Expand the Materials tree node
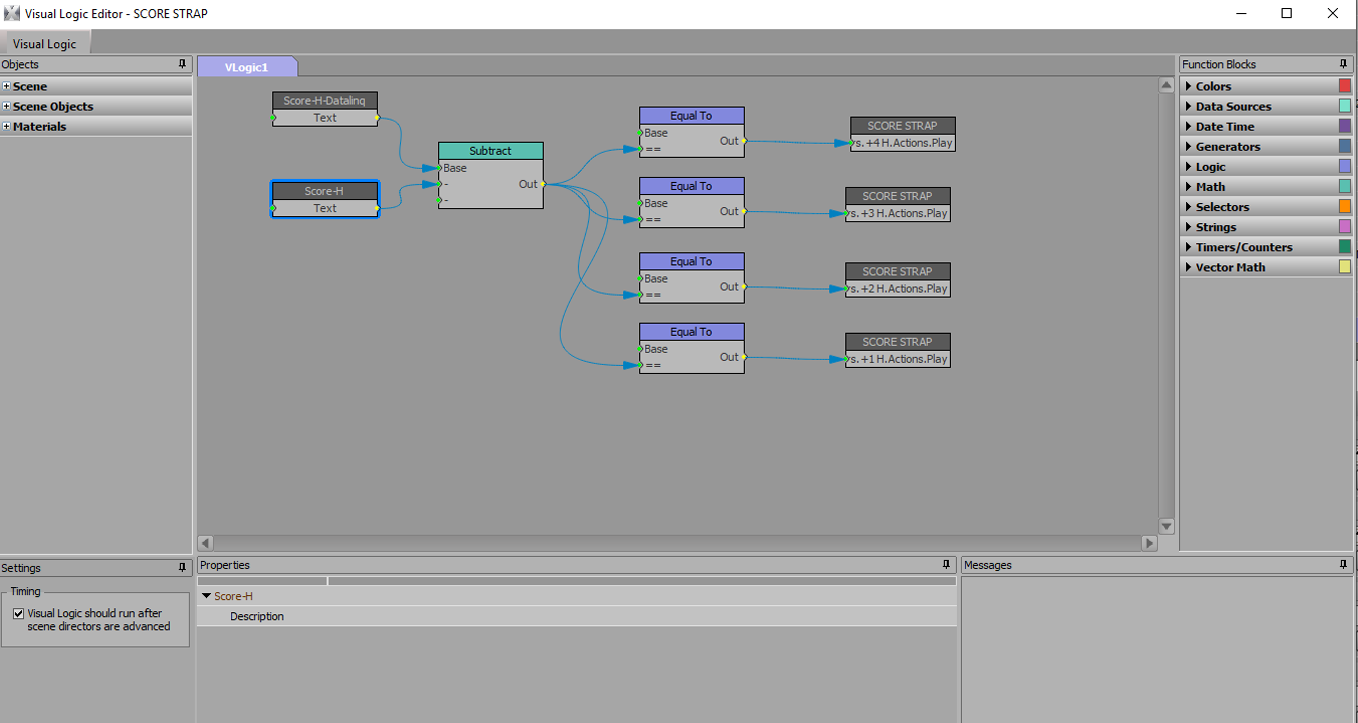The image size is (1358, 723). click(x=6, y=127)
